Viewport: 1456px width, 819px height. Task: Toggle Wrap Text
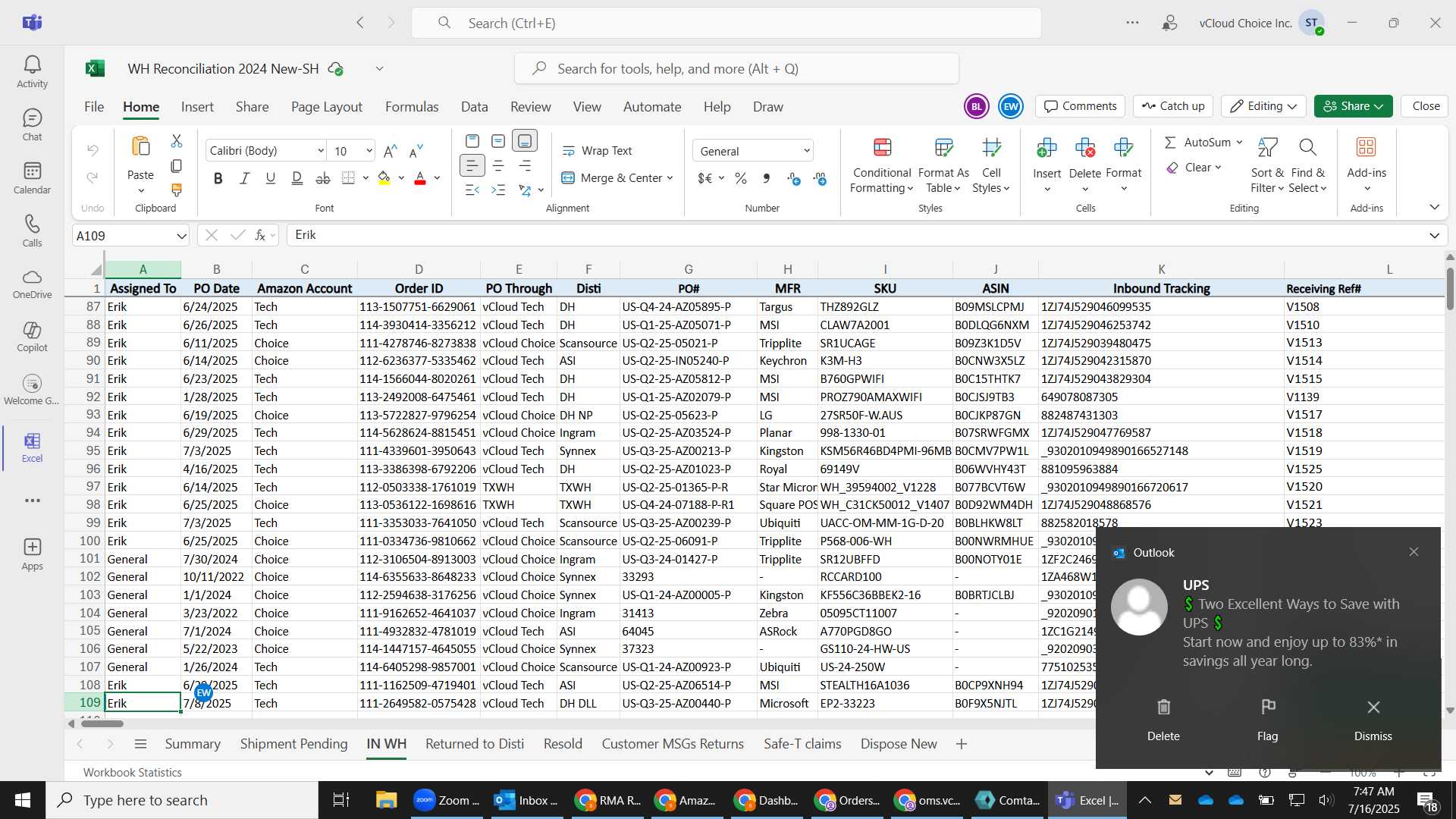[598, 151]
